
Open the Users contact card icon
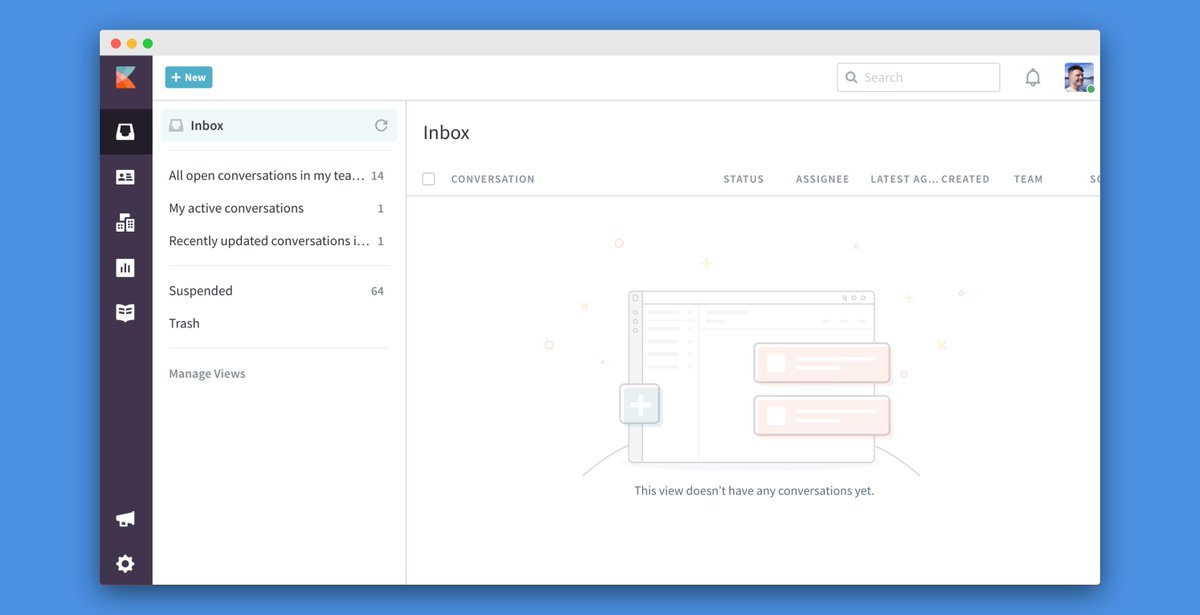coord(125,177)
